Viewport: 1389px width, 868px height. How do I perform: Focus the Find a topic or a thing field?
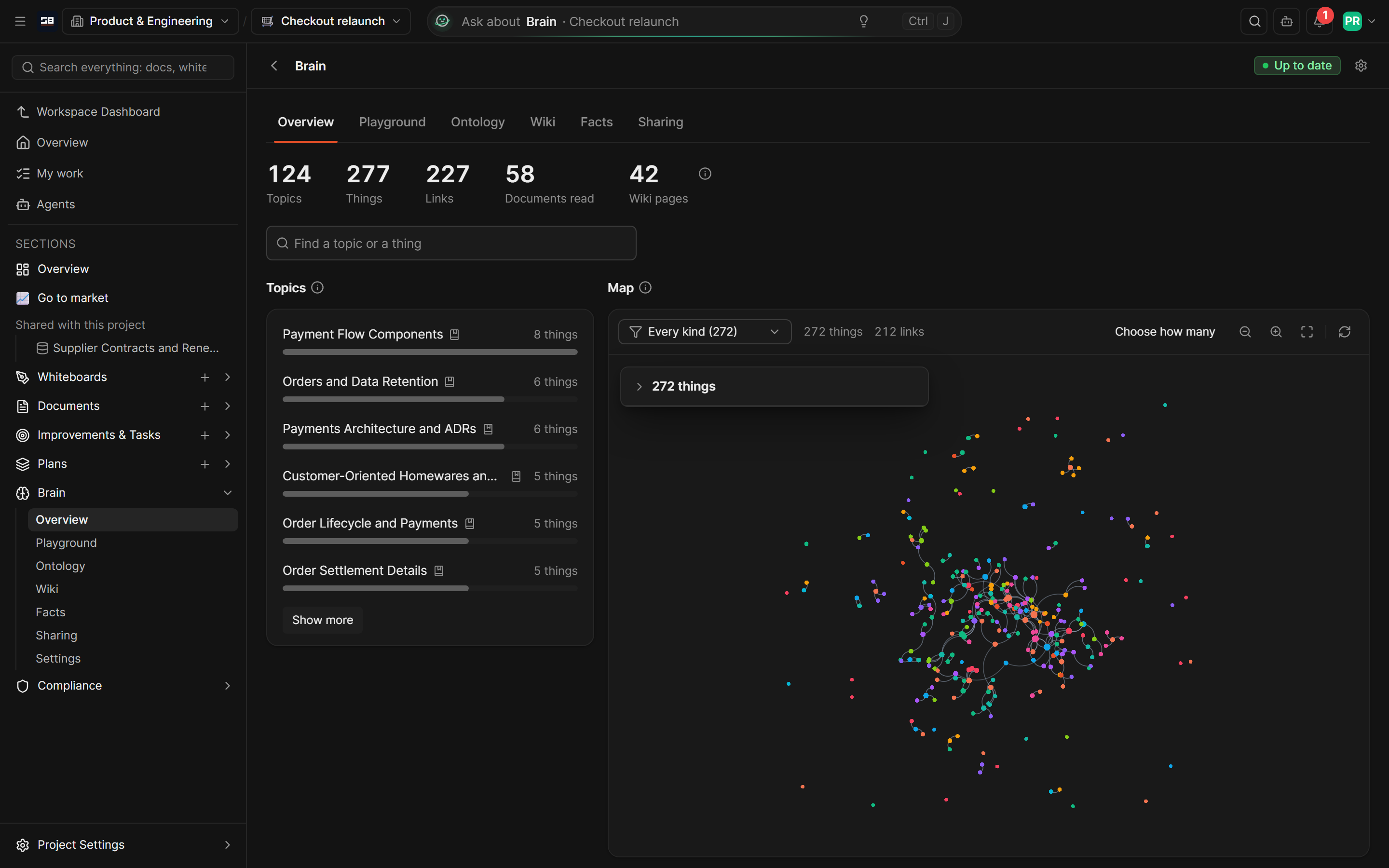coord(450,244)
